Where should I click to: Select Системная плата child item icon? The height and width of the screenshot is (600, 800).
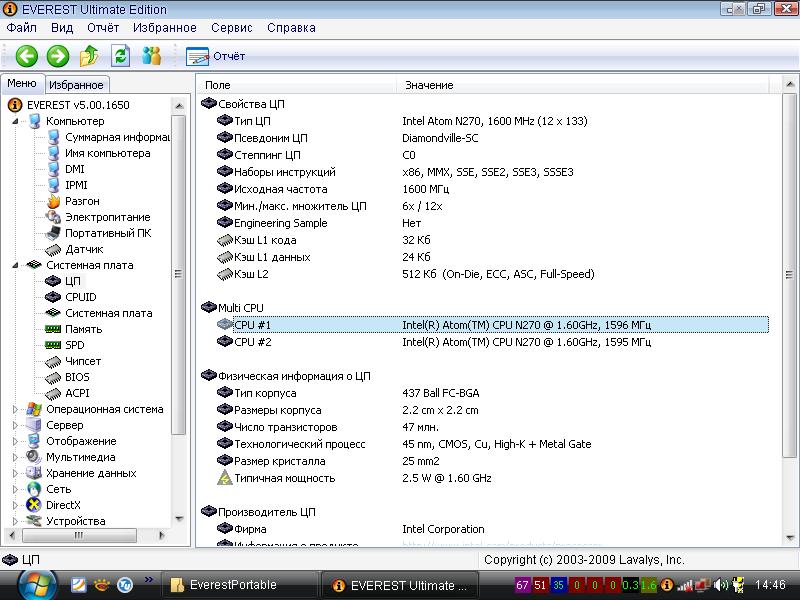[x=53, y=313]
